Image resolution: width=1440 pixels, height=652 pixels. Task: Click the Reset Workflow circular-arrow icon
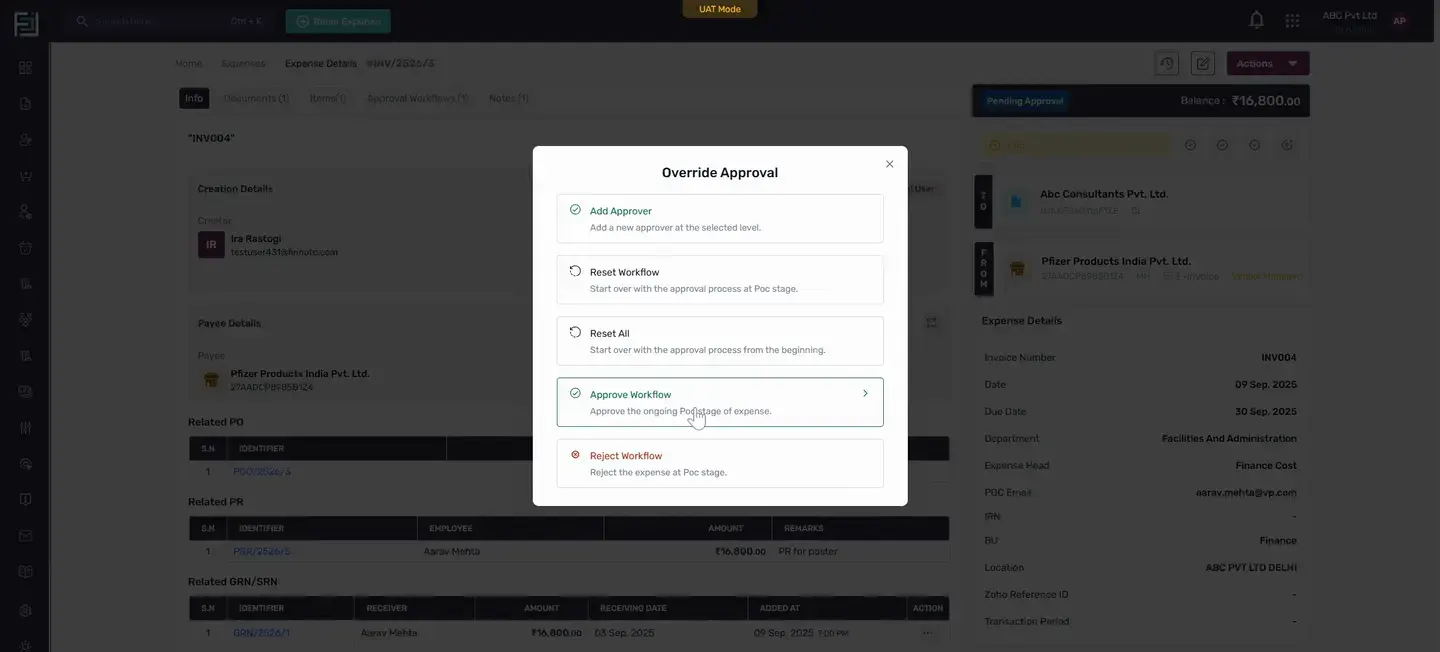[575, 271]
